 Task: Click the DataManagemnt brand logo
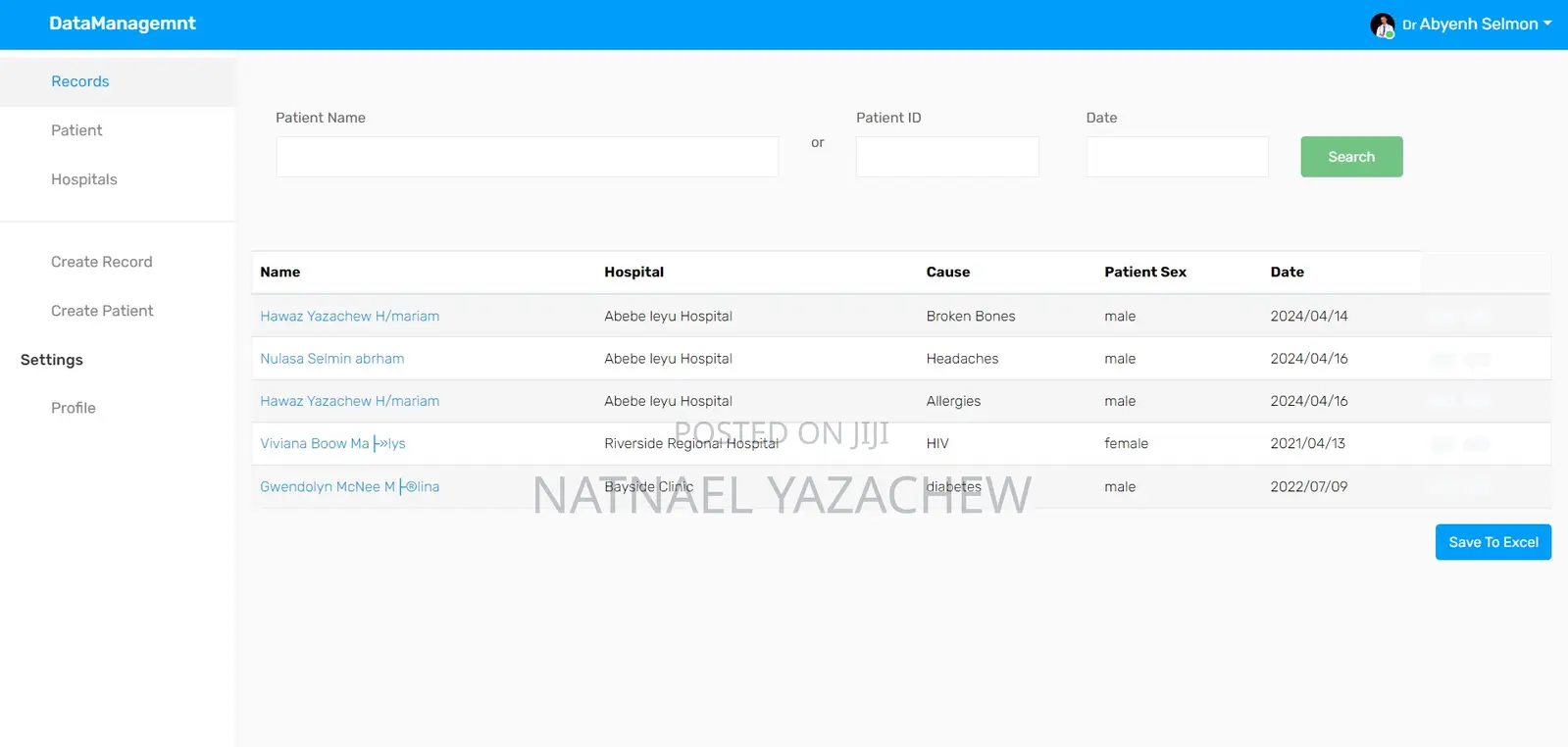pyautogui.click(x=123, y=24)
